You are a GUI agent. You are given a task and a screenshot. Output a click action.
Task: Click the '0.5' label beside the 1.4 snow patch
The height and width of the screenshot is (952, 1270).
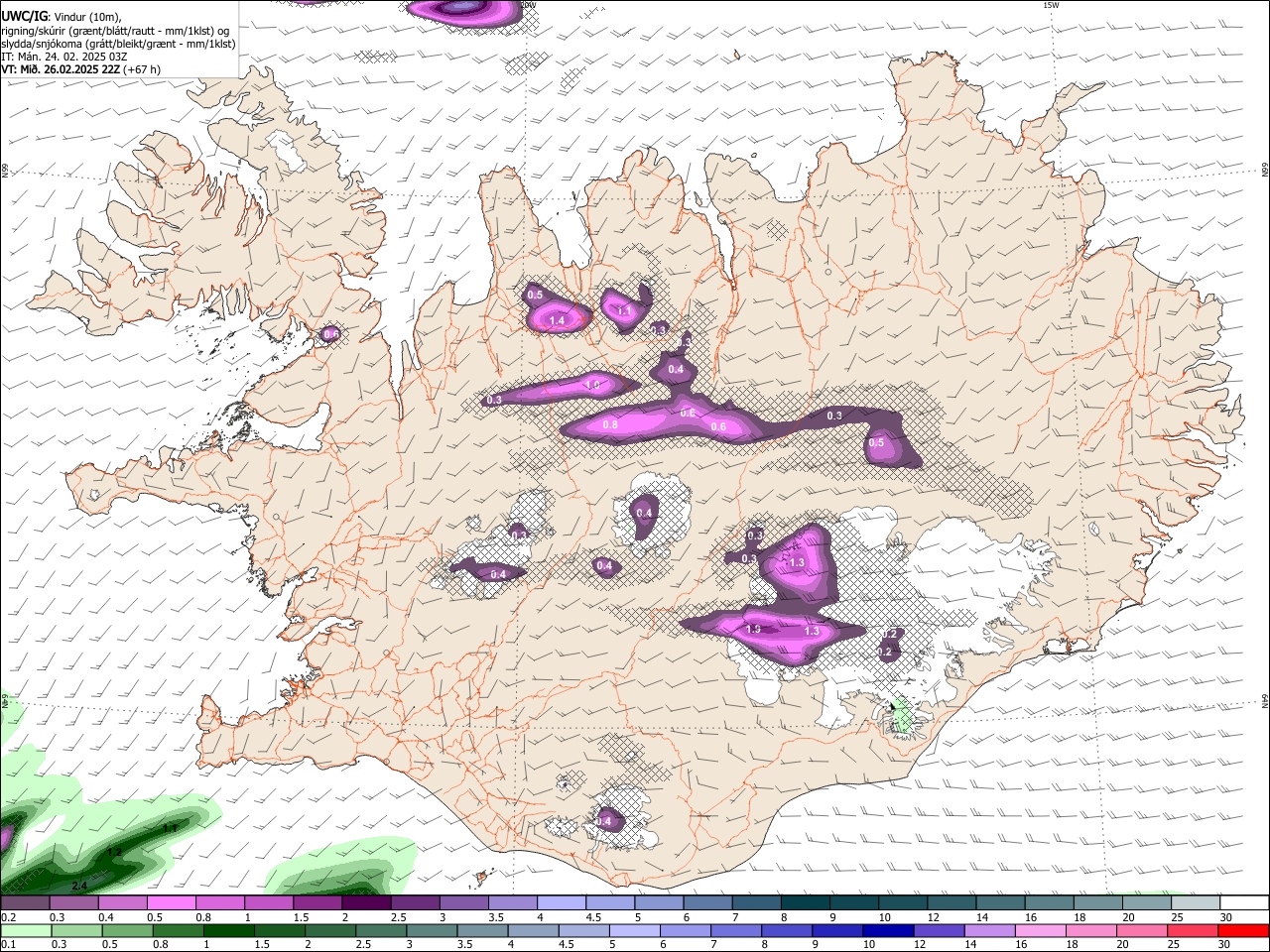coord(535,295)
